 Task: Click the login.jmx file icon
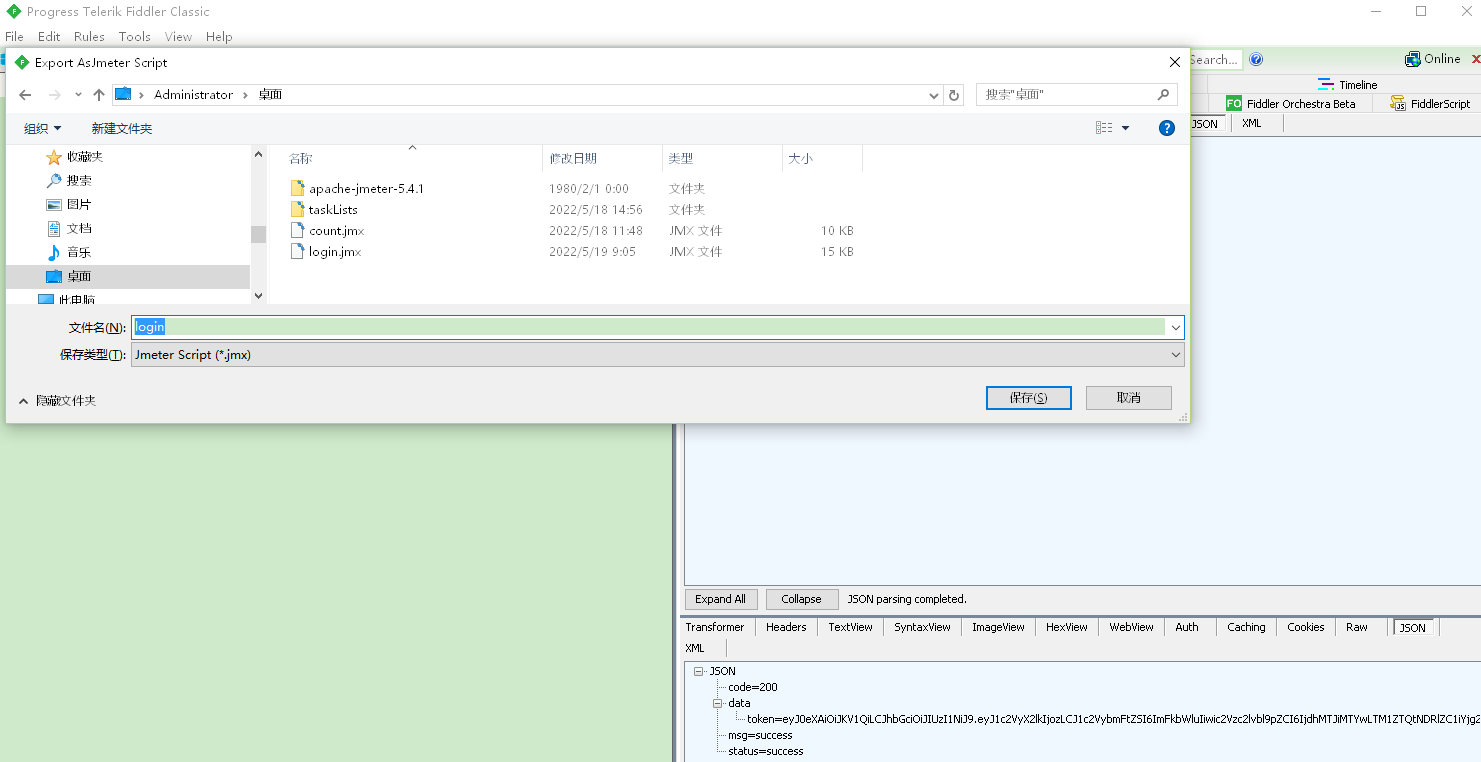297,251
